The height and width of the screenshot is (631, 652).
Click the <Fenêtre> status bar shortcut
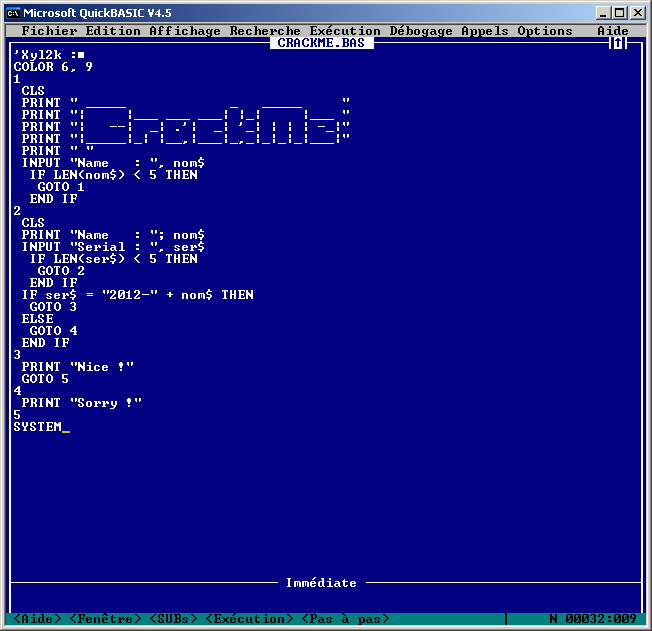[105, 619]
